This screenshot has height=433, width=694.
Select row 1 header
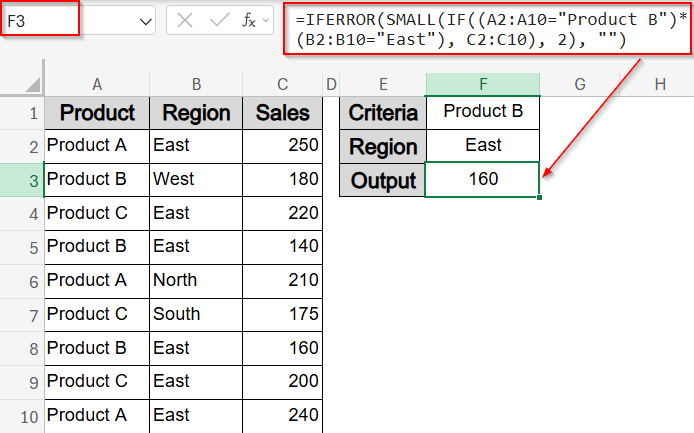click(x=22, y=113)
